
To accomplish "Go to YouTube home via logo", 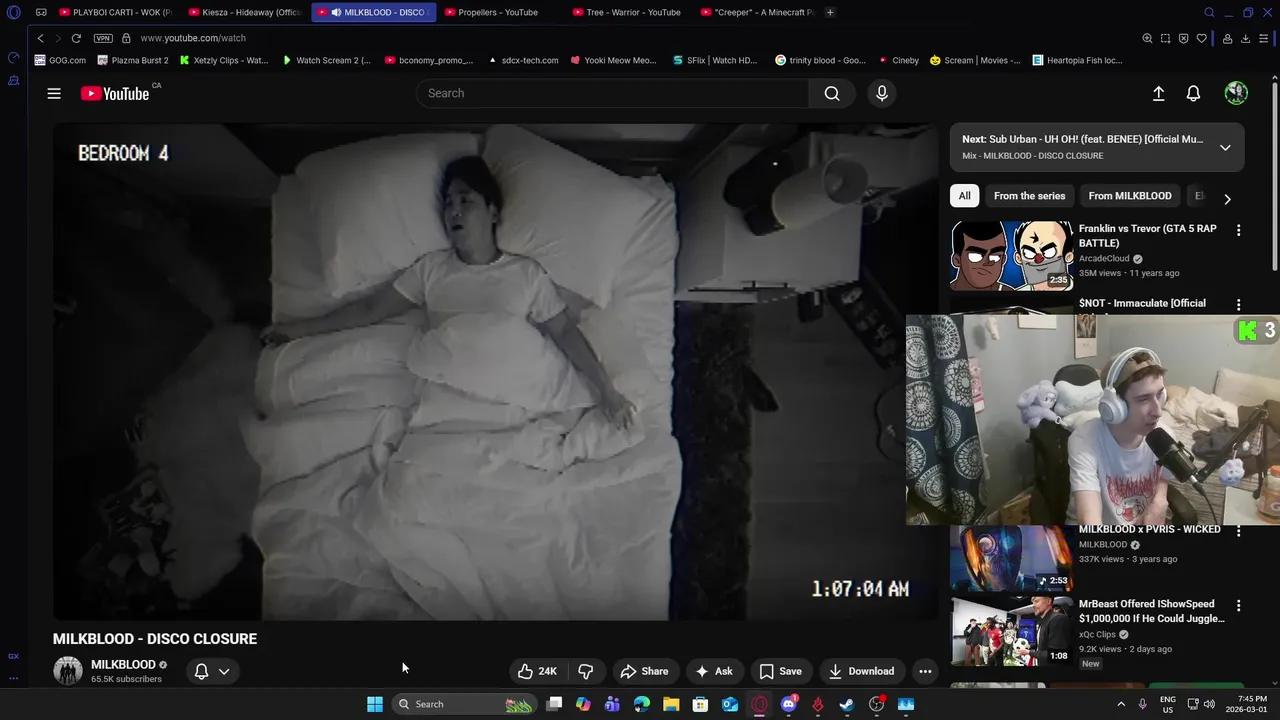I will (115, 93).
